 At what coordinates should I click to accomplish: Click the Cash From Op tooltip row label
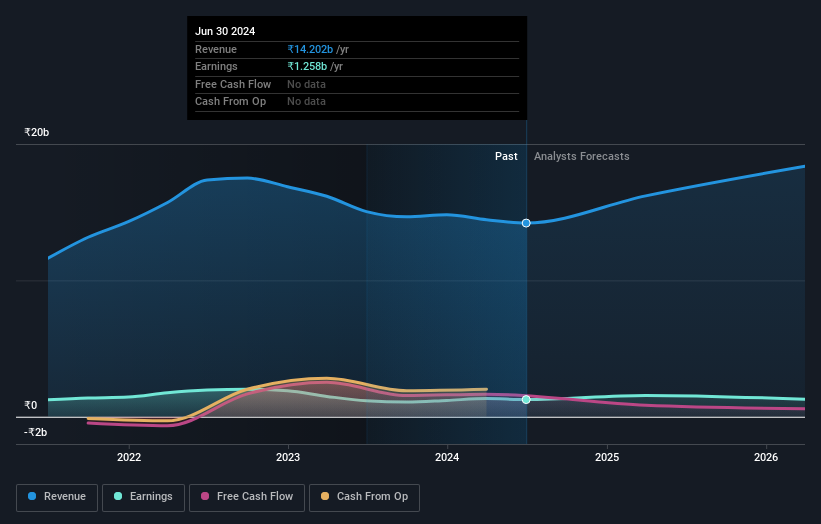[230, 102]
